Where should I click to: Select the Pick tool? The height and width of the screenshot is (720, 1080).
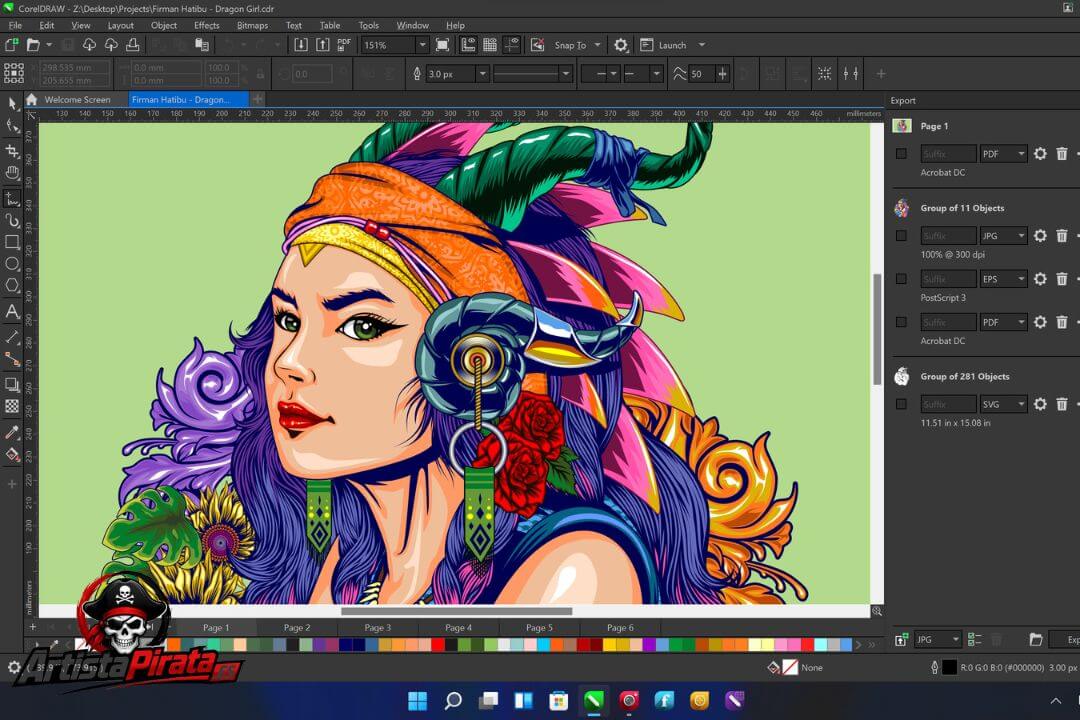point(12,104)
